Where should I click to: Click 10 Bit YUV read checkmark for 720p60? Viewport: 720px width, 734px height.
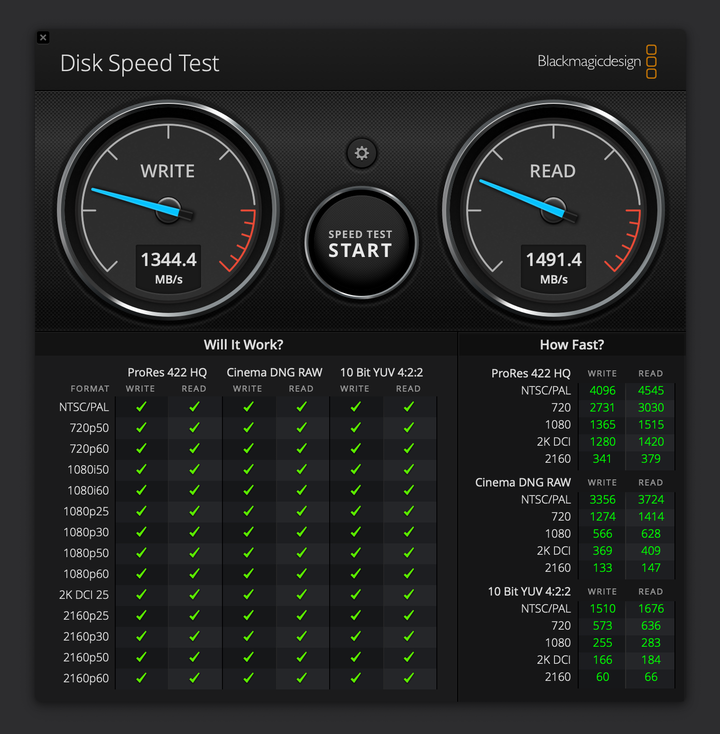409,448
